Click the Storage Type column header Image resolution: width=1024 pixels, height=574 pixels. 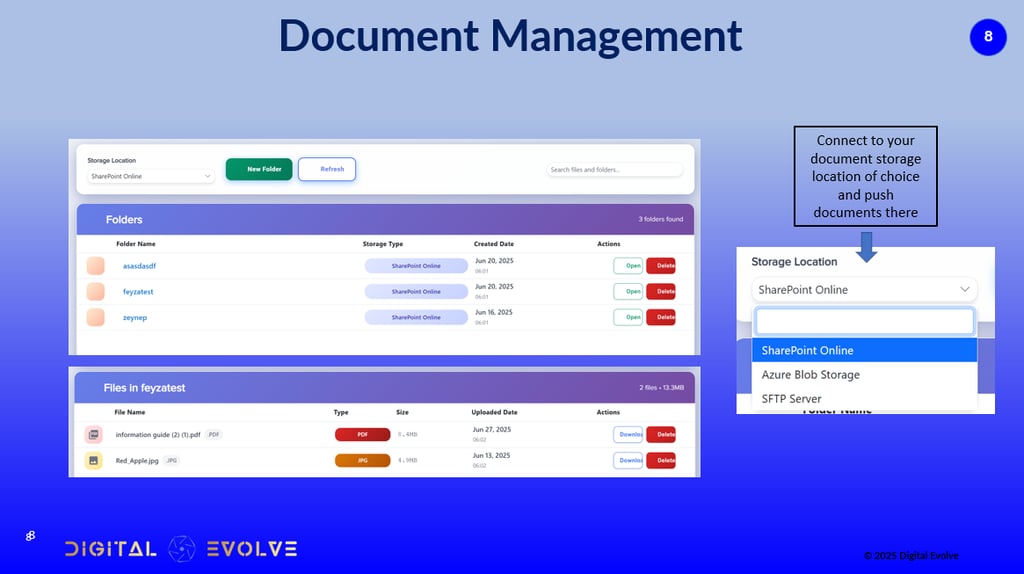point(383,244)
